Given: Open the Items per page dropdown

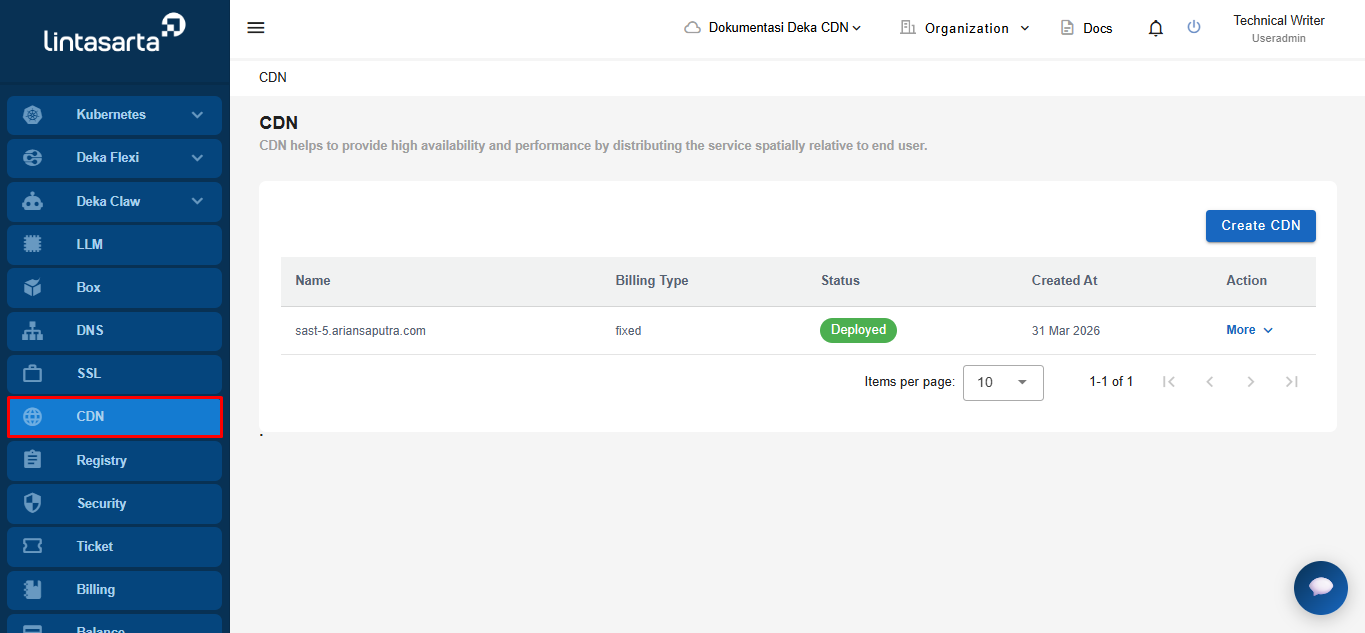Looking at the screenshot, I should click(x=1003, y=382).
